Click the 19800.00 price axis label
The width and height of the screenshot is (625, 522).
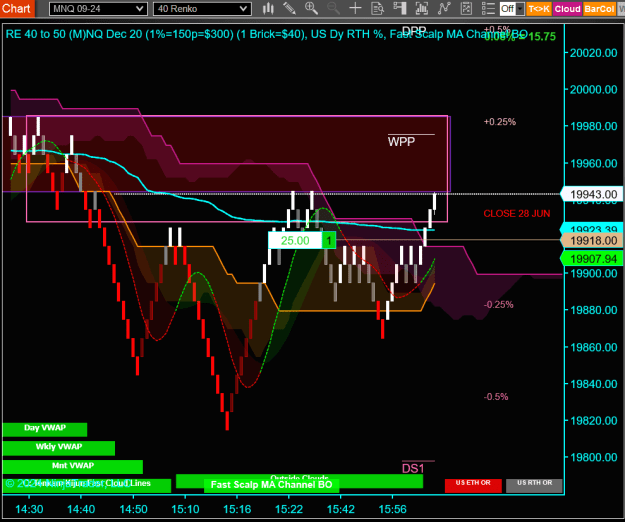(x=594, y=457)
